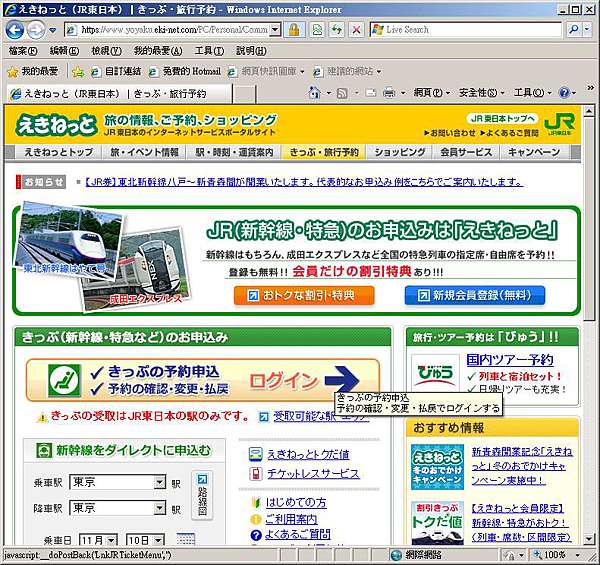Select えきねっとトップ navigation tab
The height and width of the screenshot is (565, 600).
point(59,152)
